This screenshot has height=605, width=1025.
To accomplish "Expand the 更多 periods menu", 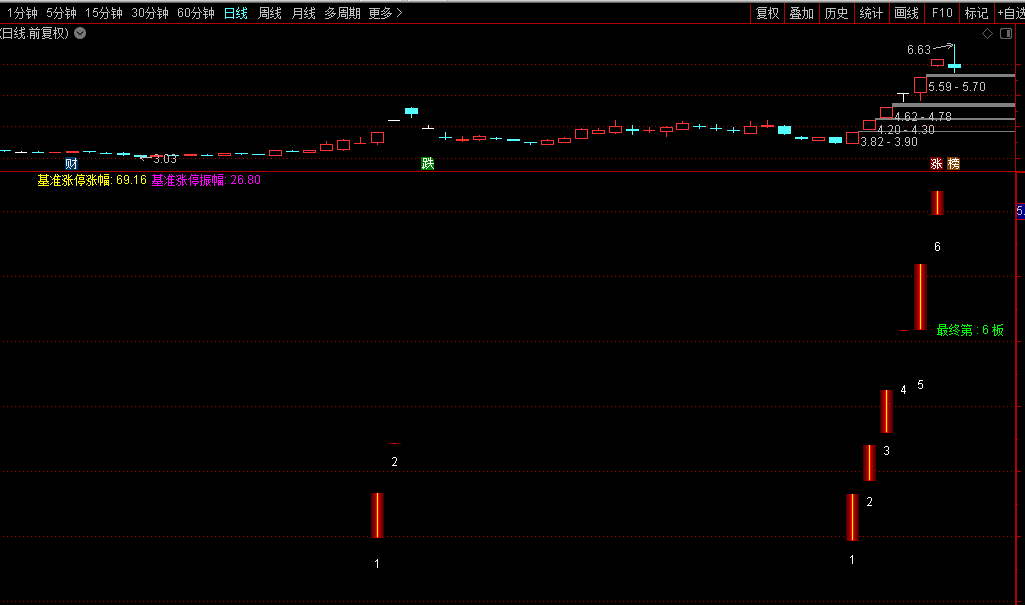I will [x=385, y=13].
